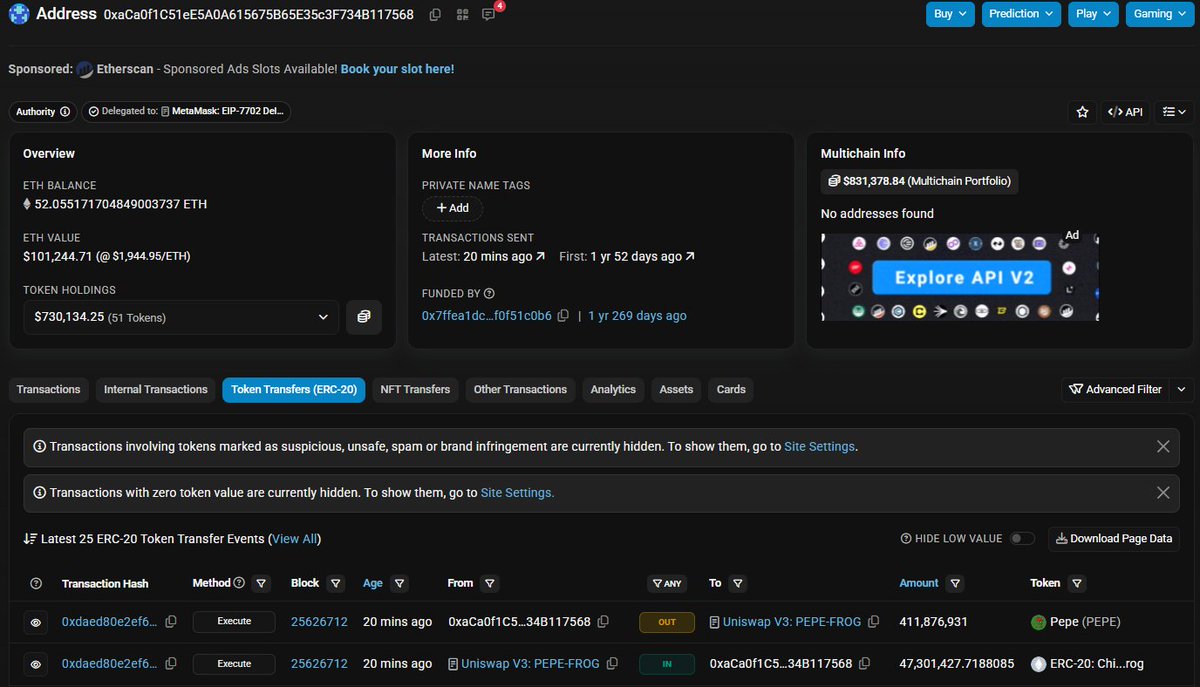The width and height of the screenshot is (1200, 687).
Task: Filter by Amount column
Action: 955,584
